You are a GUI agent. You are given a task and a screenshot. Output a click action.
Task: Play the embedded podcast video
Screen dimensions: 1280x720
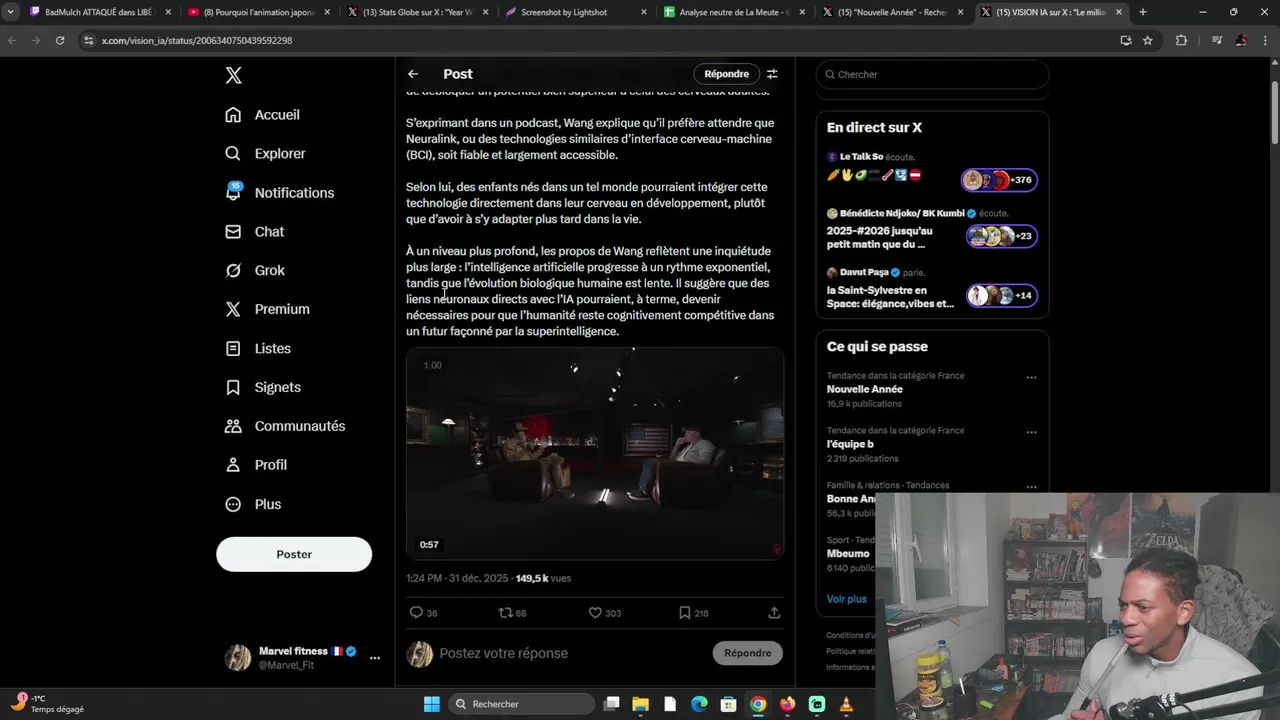tap(595, 453)
